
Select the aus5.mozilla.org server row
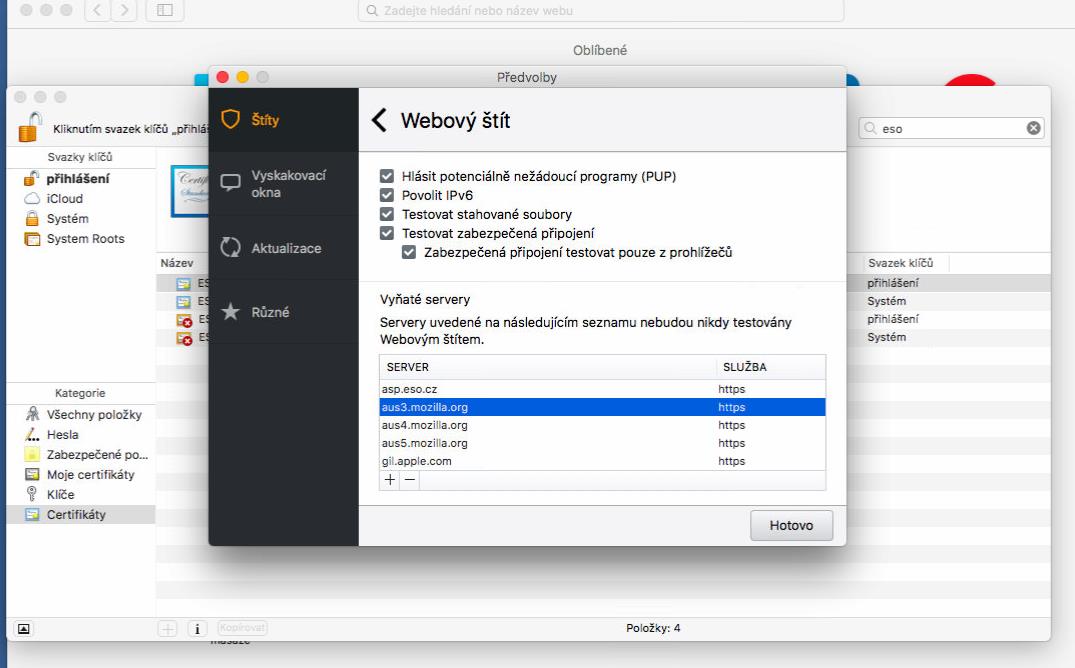602,443
